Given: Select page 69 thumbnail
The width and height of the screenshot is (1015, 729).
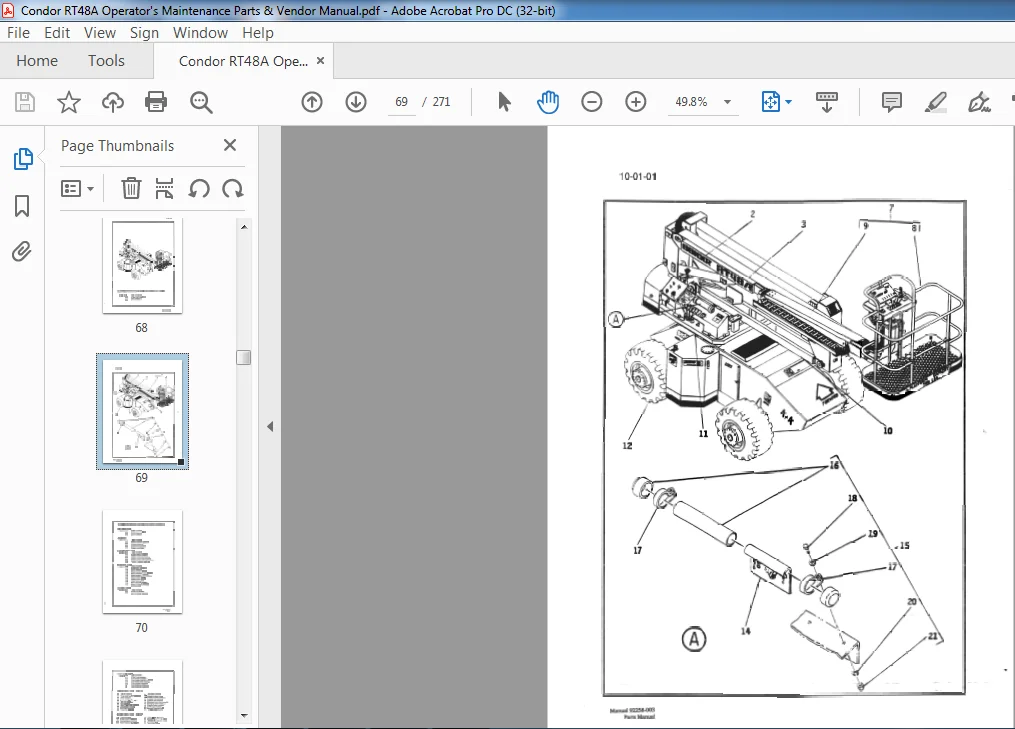Looking at the screenshot, I should tap(142, 412).
